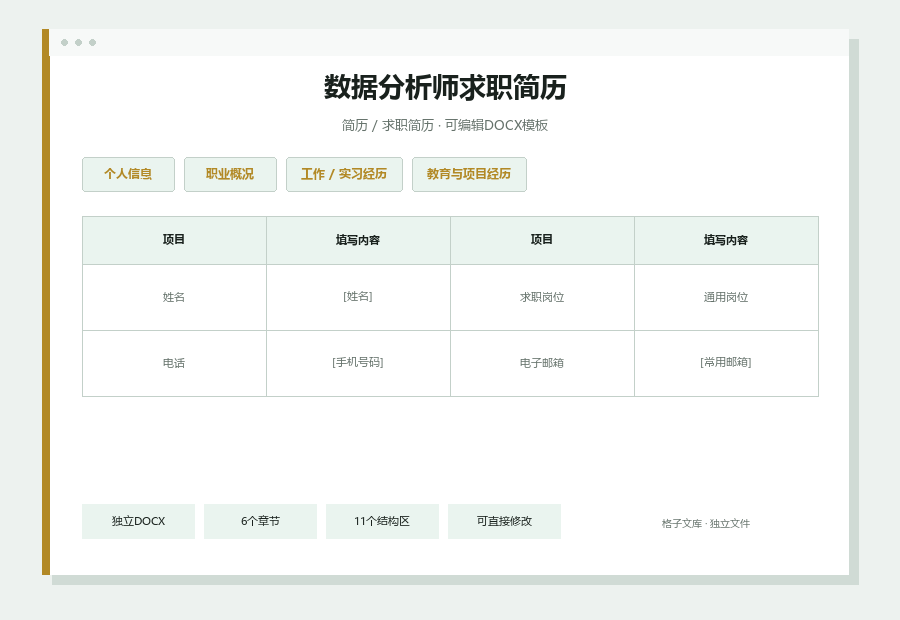
Task: Click the 独立DOCX tag button
Action: [x=138, y=521]
